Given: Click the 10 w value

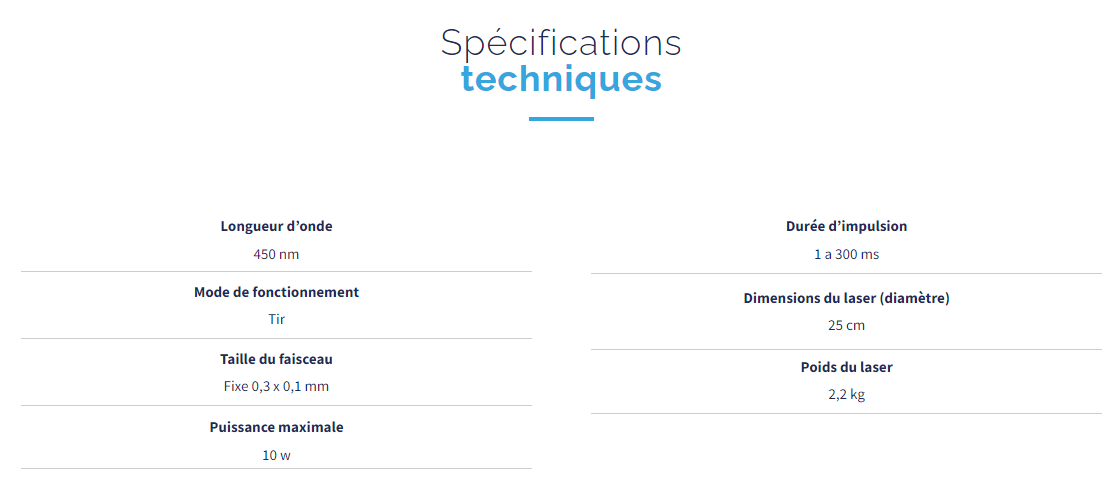Looking at the screenshot, I should pos(276,455).
